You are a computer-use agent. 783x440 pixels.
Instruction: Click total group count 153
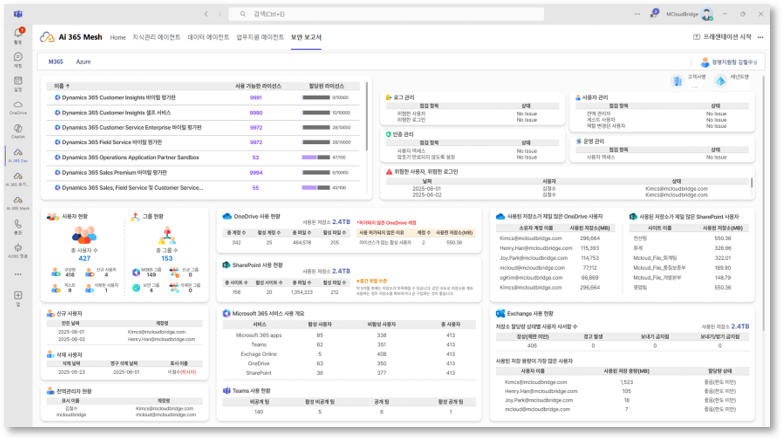(167, 258)
